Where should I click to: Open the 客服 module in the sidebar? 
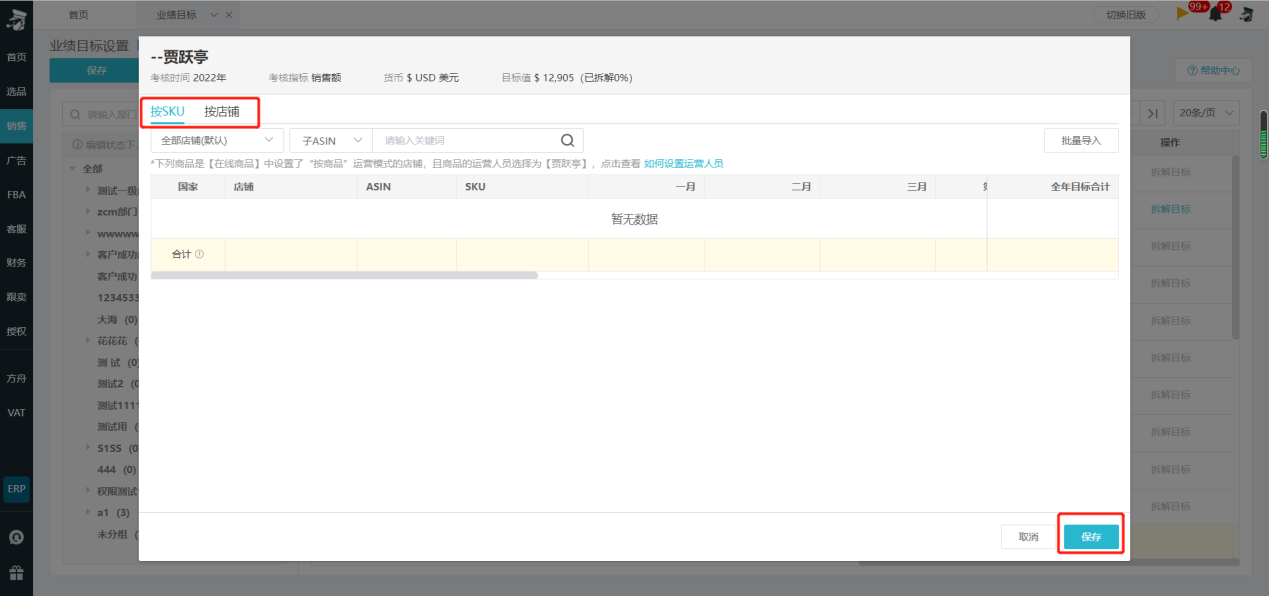coord(16,228)
